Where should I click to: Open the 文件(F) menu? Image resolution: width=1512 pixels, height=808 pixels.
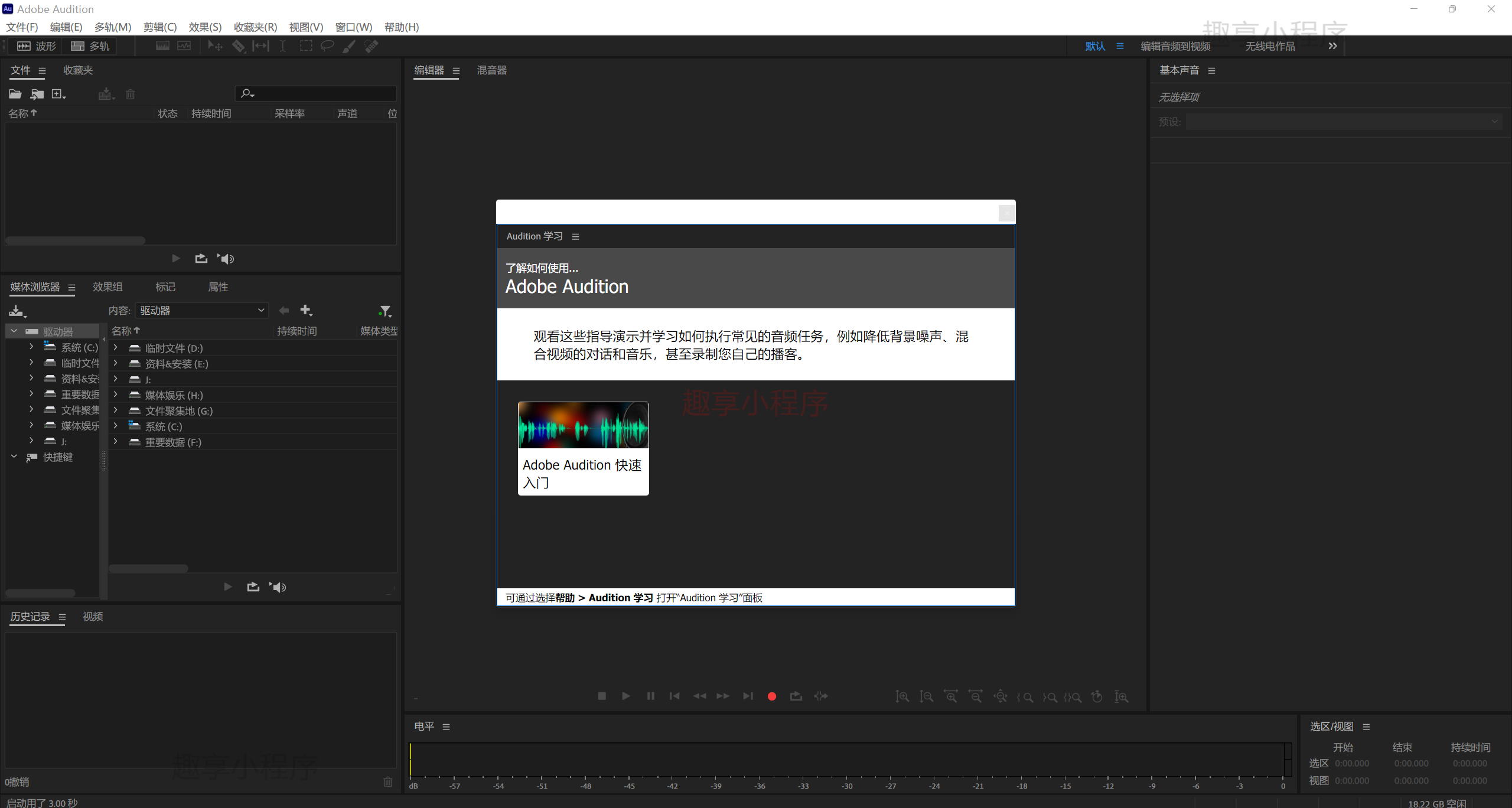pyautogui.click(x=22, y=27)
